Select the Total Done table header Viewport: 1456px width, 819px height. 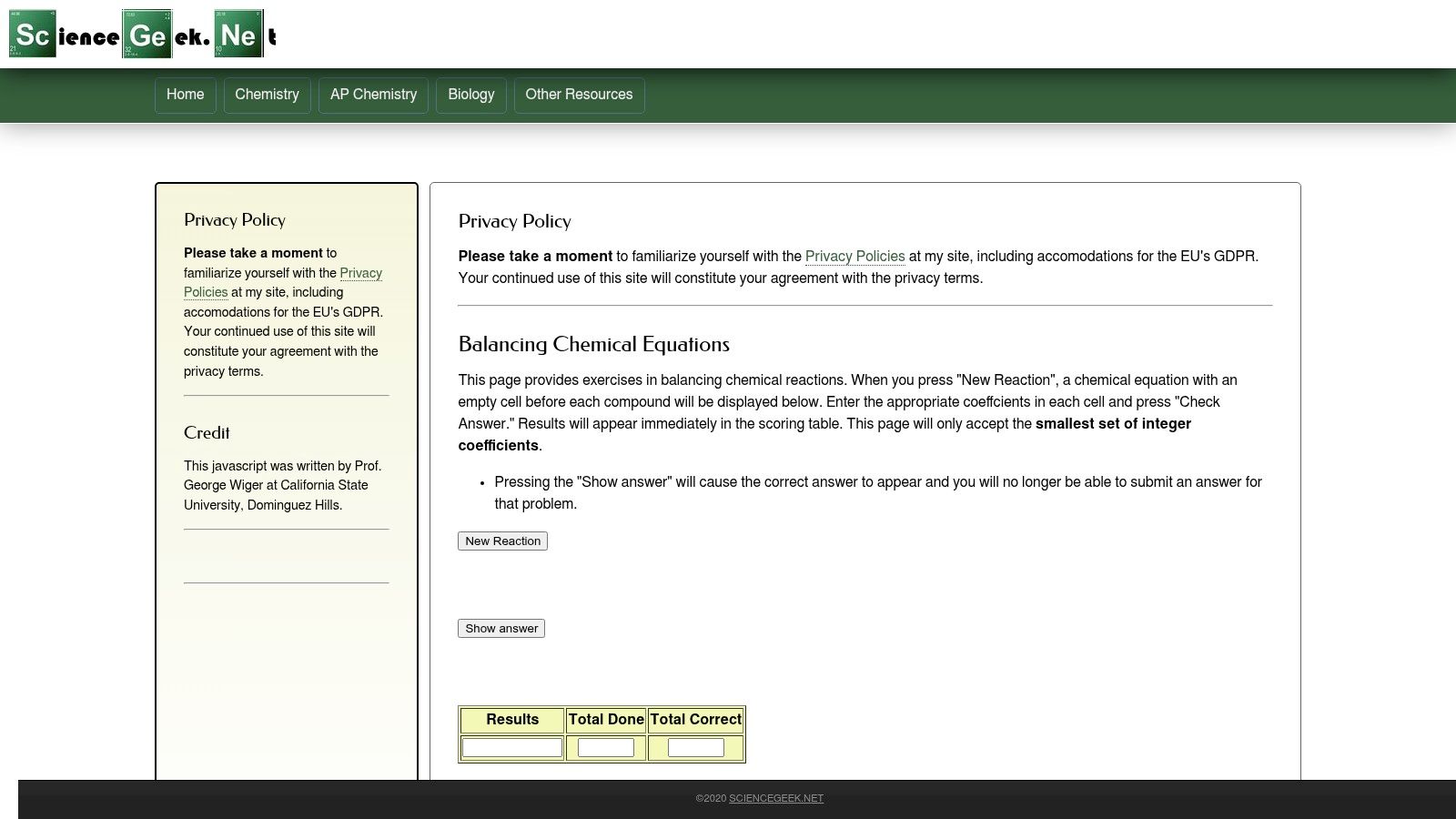pos(606,720)
